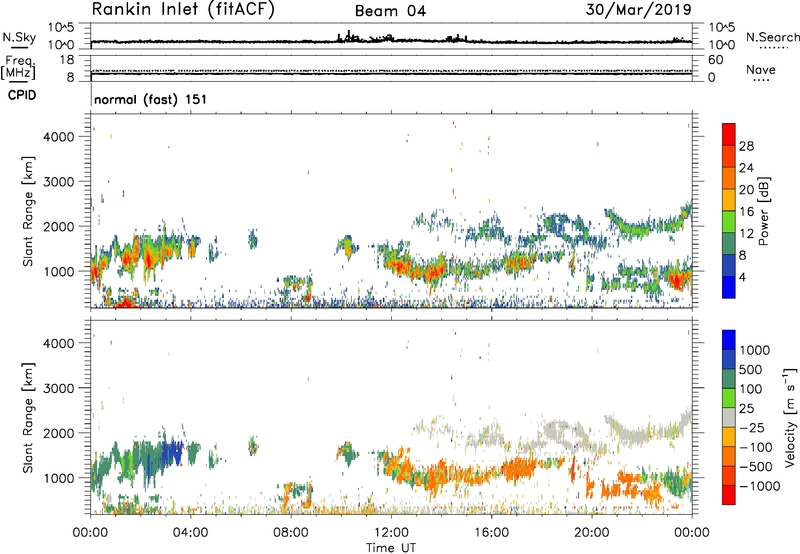Click the '-1000' tick on Velocity colorbar
Image resolution: width=800 pixels, height=554 pixels.
click(x=760, y=486)
